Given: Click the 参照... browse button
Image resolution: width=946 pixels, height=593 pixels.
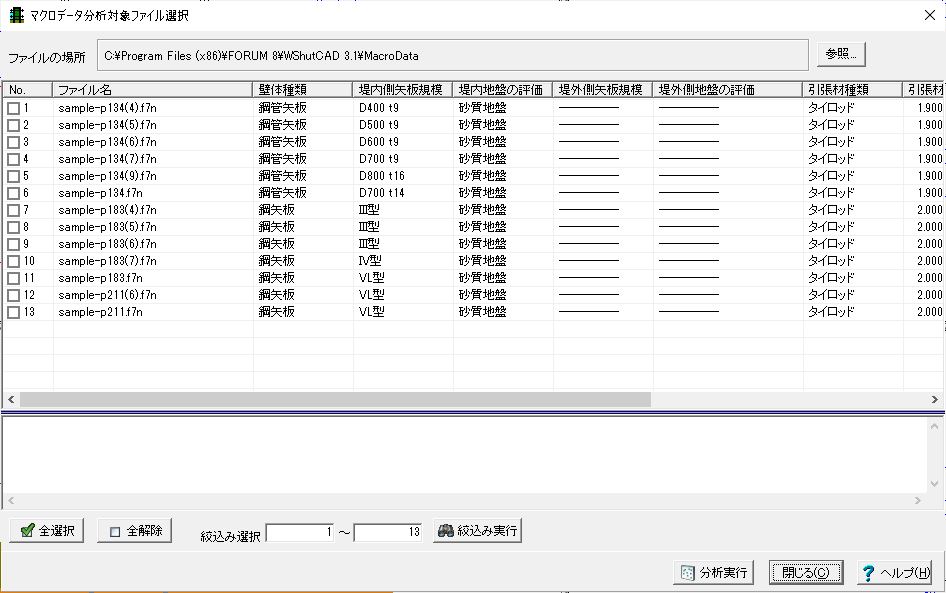Looking at the screenshot, I should pos(841,54).
